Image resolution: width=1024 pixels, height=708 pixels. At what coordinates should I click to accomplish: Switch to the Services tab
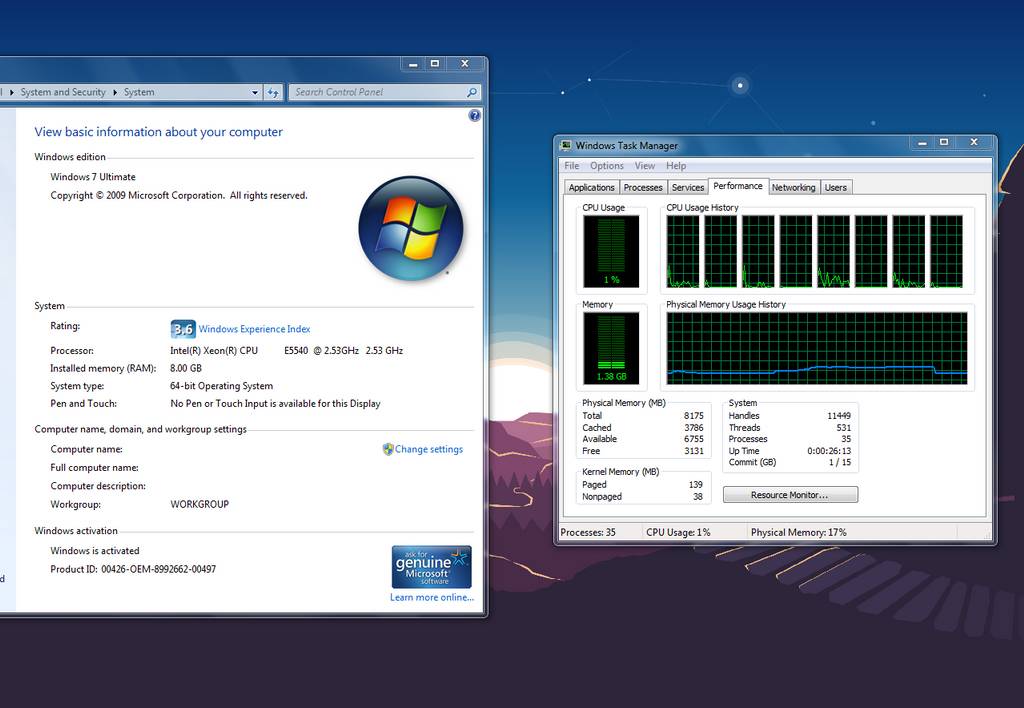click(x=688, y=187)
